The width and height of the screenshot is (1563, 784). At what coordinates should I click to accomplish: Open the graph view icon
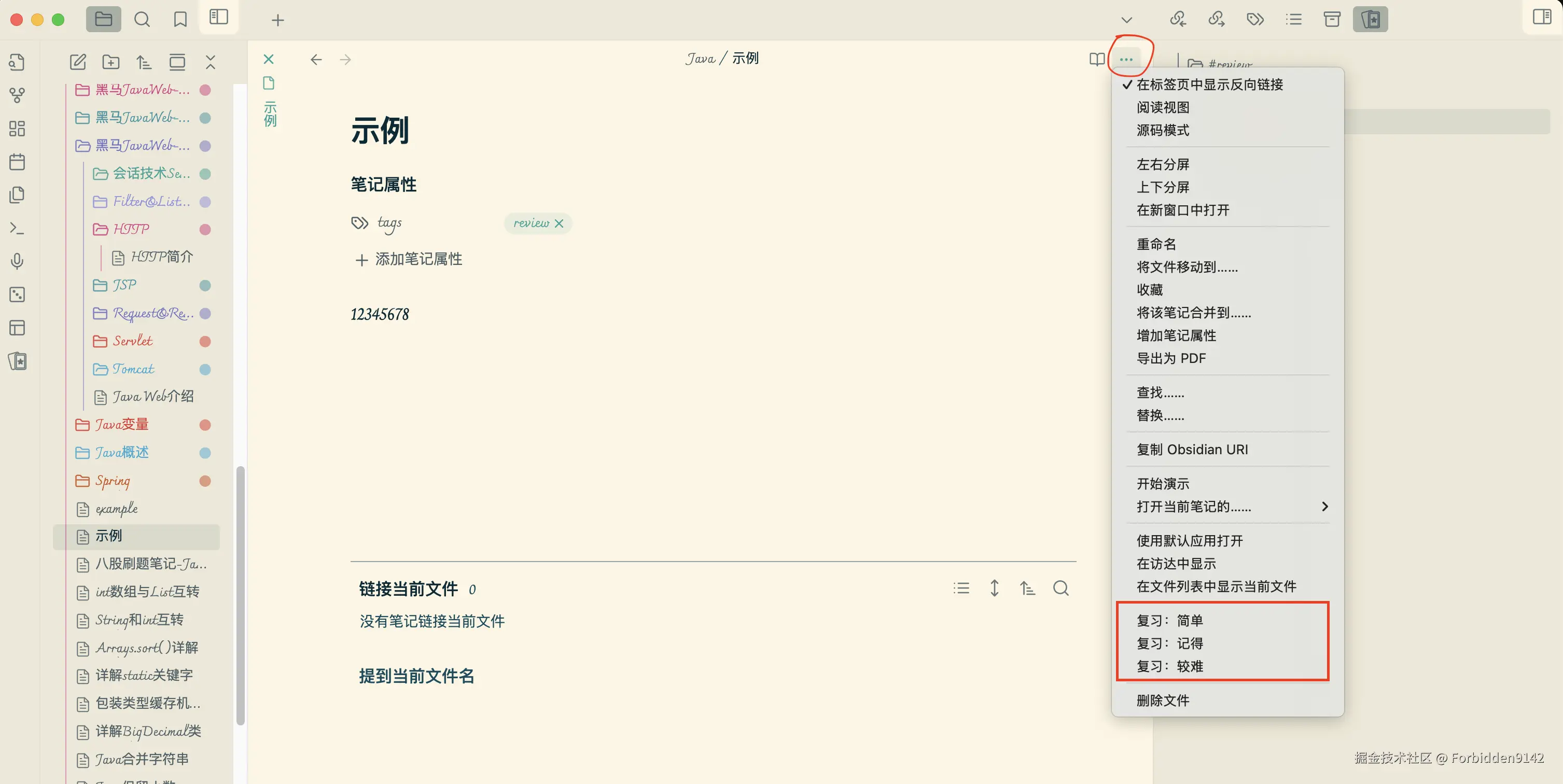pyautogui.click(x=18, y=95)
